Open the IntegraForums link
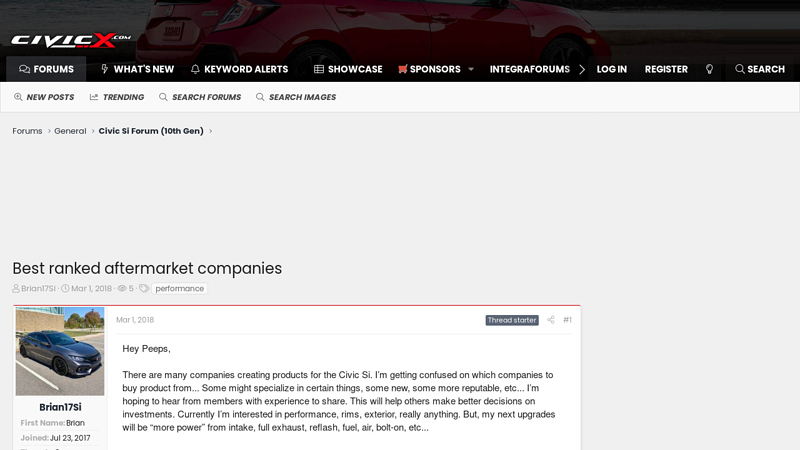 (x=530, y=69)
